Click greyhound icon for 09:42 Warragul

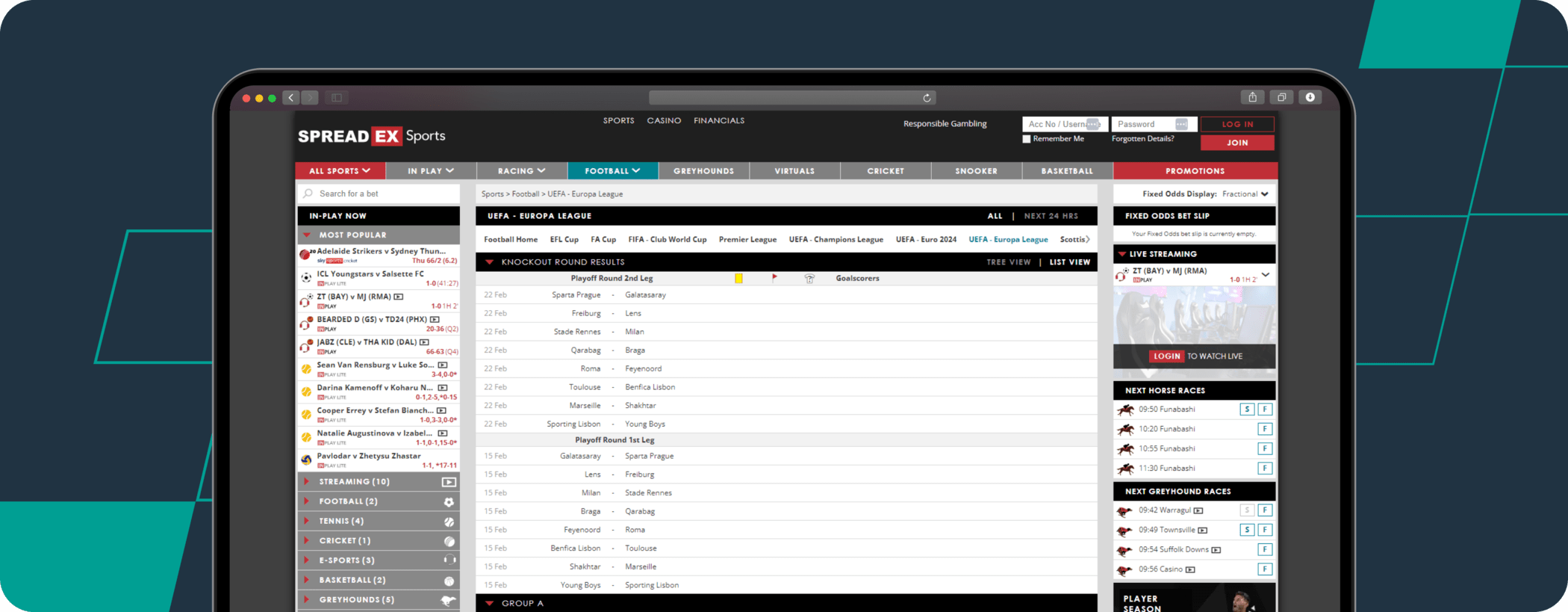click(x=1124, y=511)
